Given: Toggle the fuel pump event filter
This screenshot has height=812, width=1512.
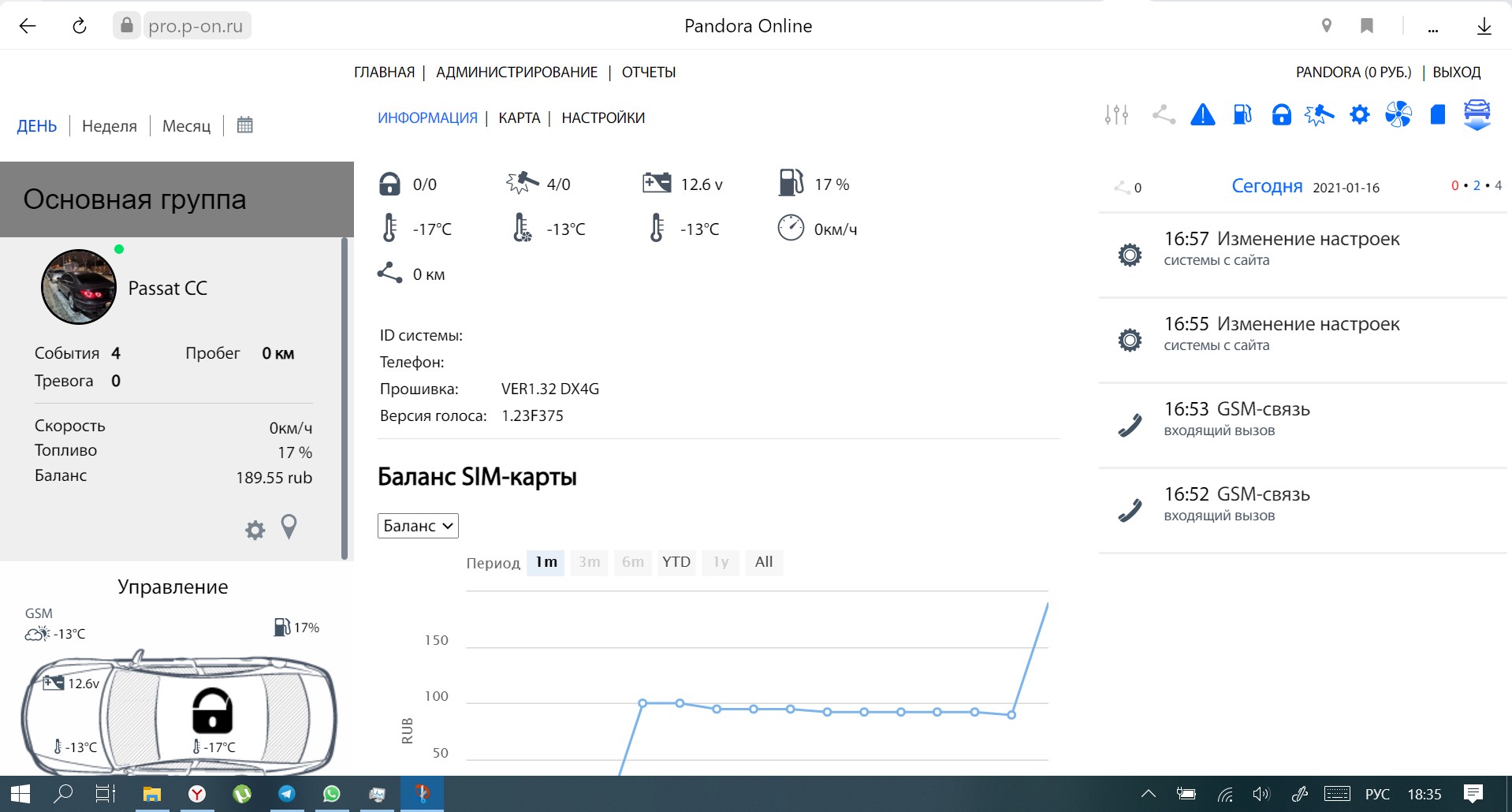Looking at the screenshot, I should [1242, 115].
